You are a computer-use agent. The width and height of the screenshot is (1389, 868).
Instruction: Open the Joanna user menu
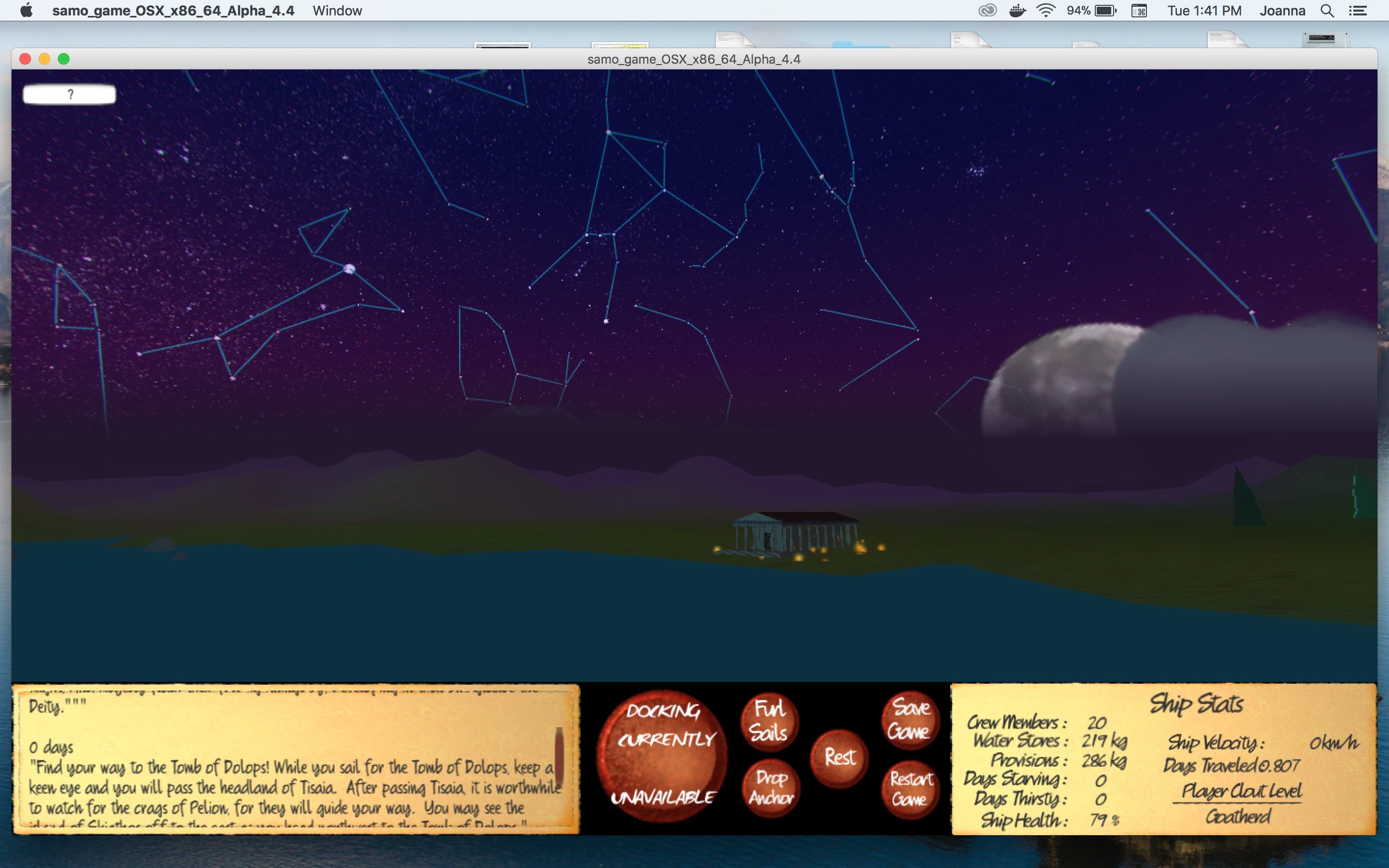[1282, 11]
